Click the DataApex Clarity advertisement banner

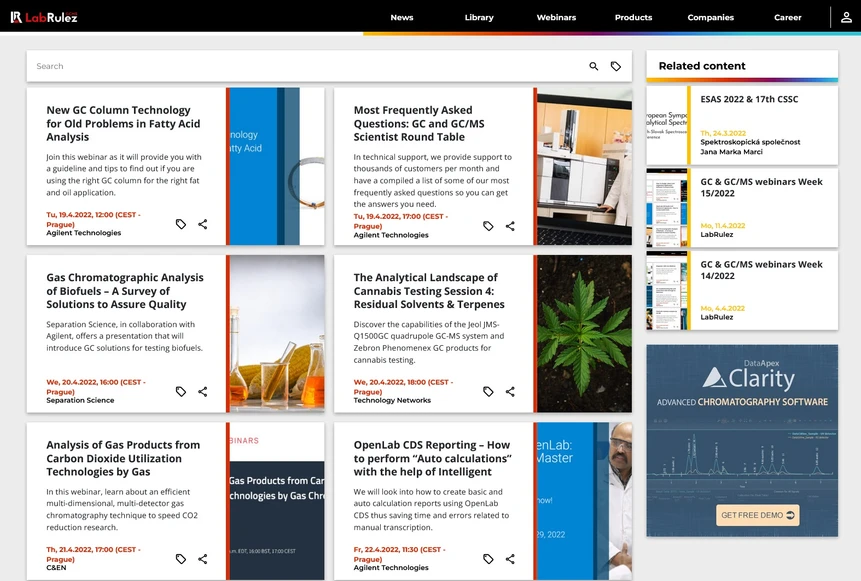coord(742,440)
